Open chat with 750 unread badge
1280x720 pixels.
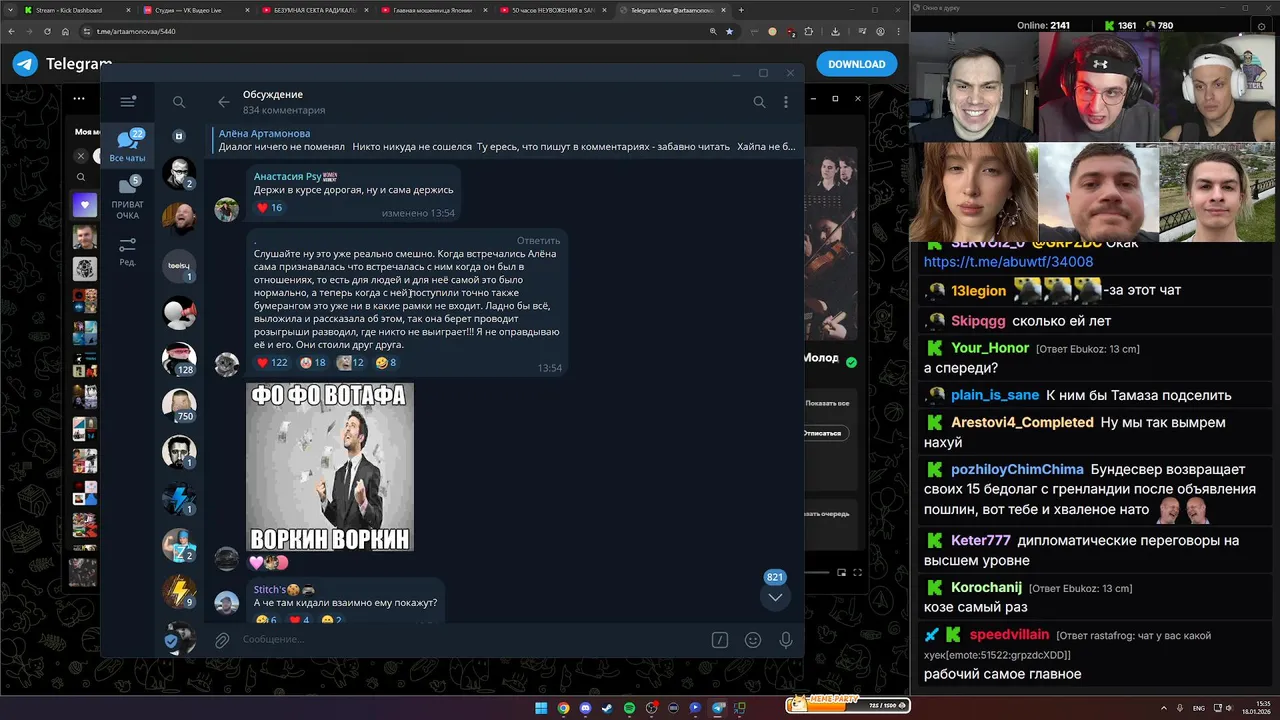179,404
